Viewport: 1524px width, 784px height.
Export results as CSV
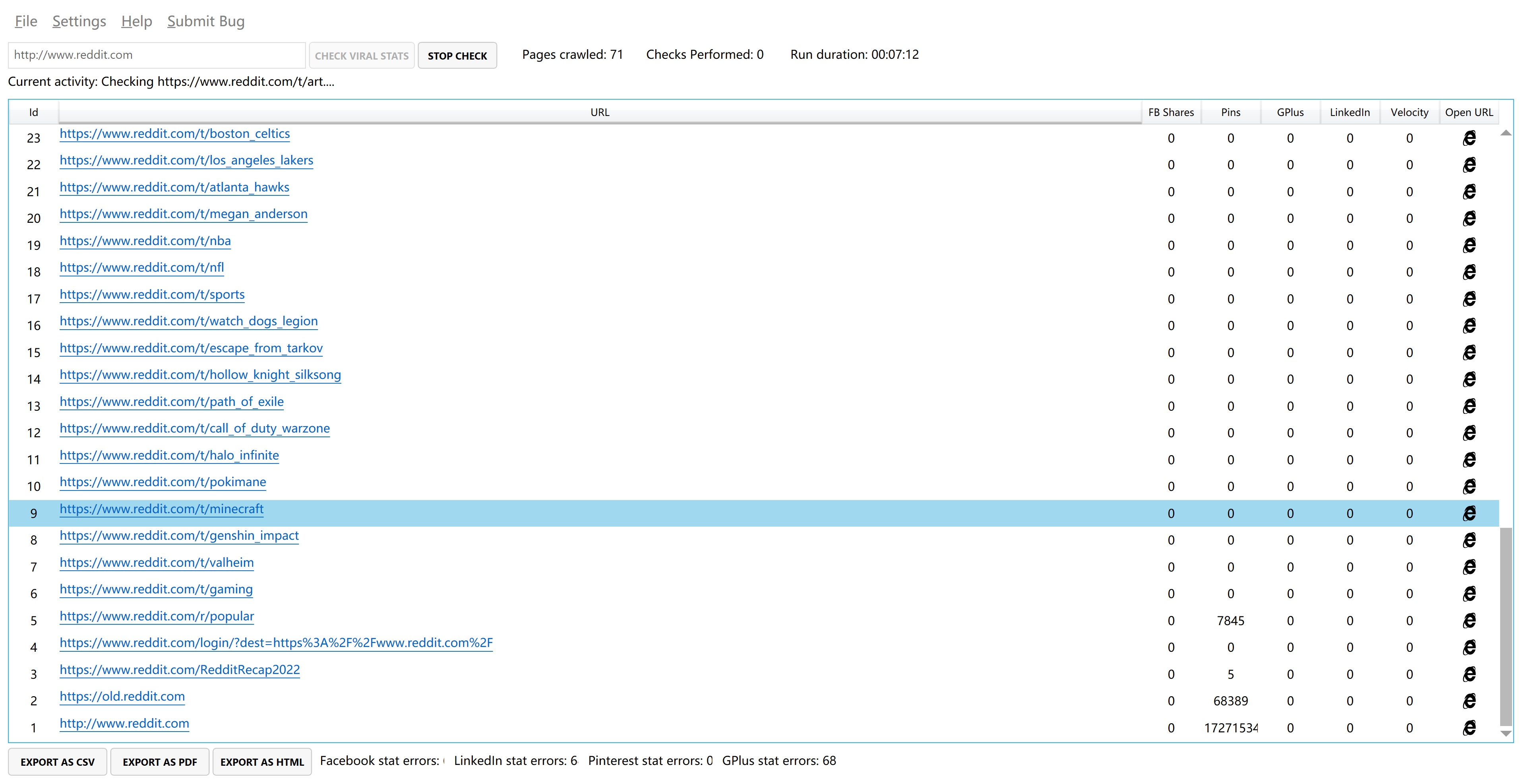(57, 762)
